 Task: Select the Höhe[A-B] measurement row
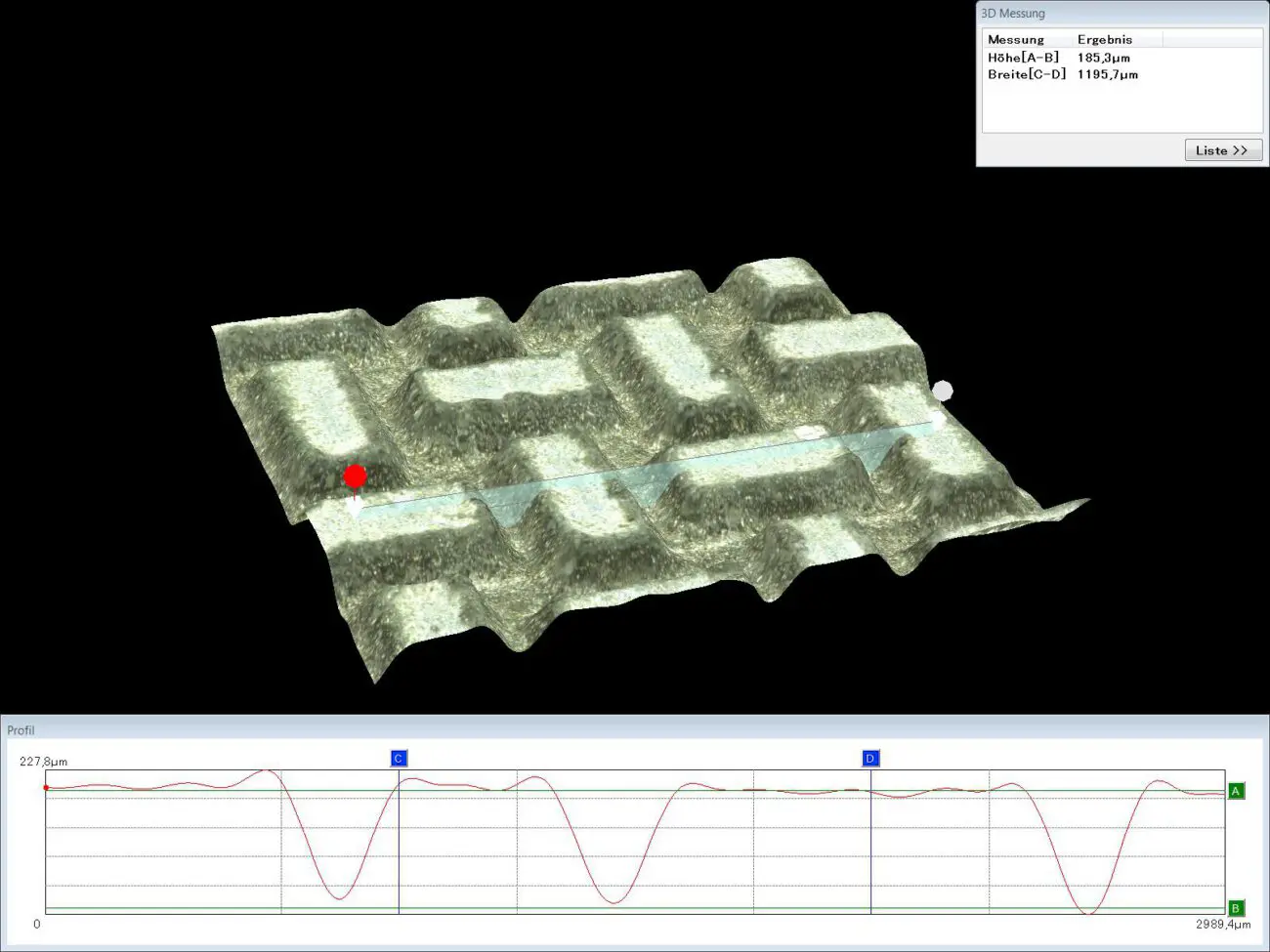coord(1023,58)
